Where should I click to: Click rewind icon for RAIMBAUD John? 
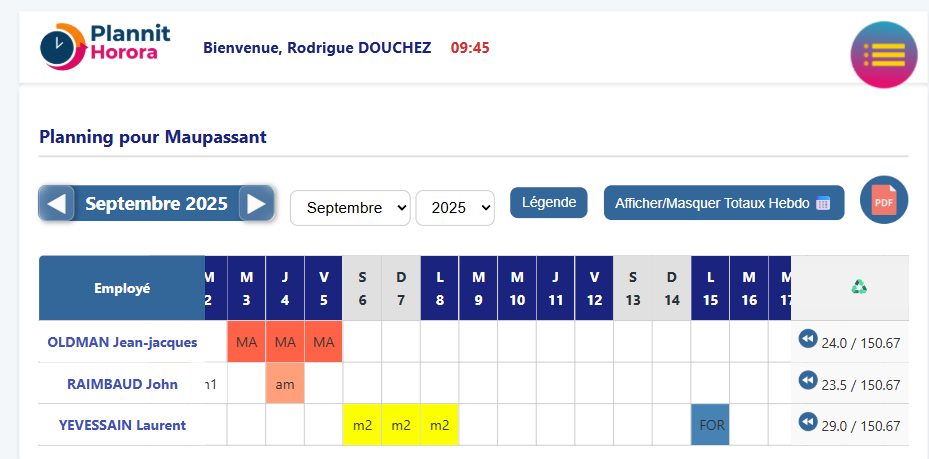click(x=808, y=382)
